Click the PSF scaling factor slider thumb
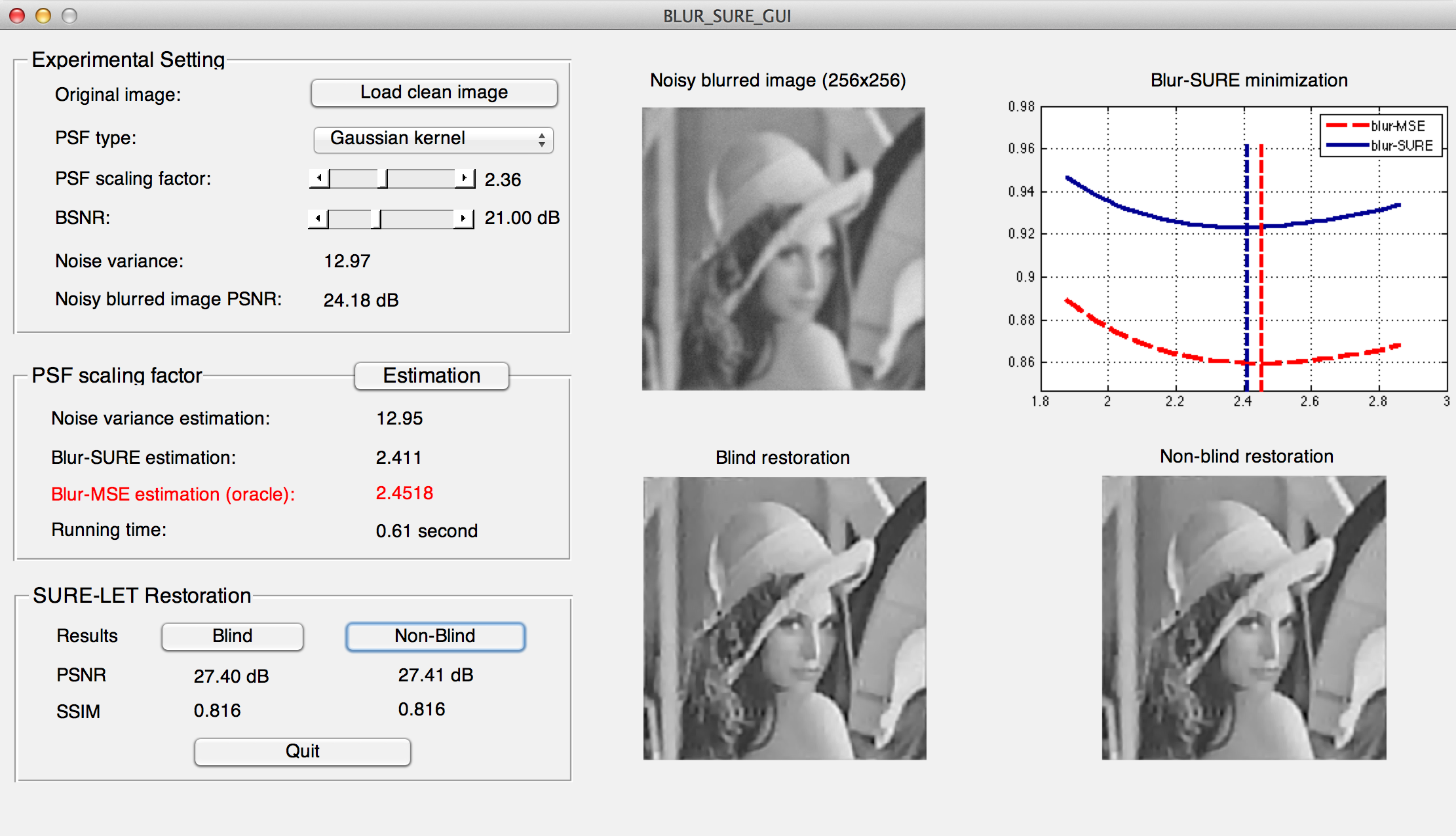 coord(383,178)
